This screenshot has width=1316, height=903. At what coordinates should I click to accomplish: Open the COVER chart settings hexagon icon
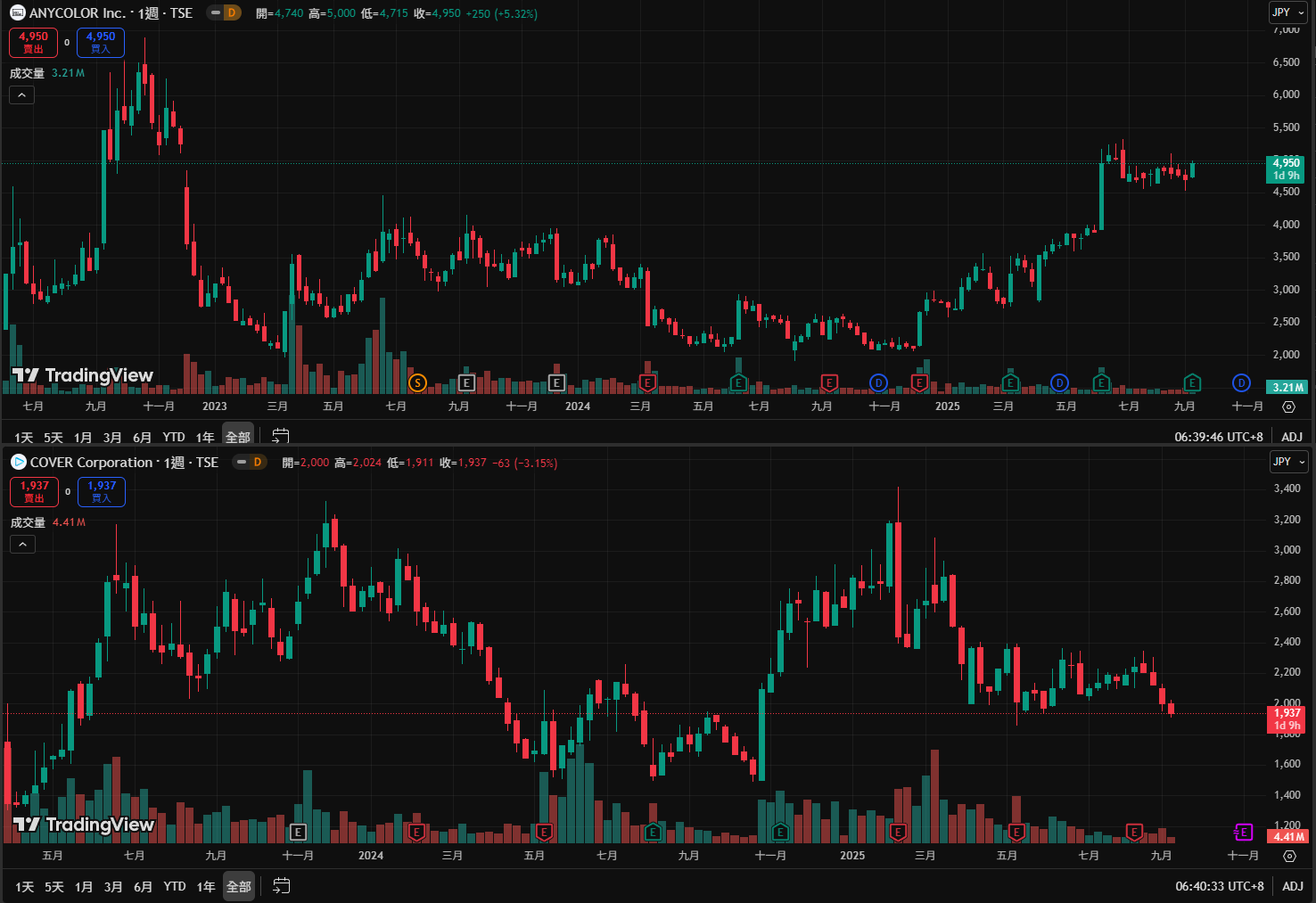(1289, 856)
